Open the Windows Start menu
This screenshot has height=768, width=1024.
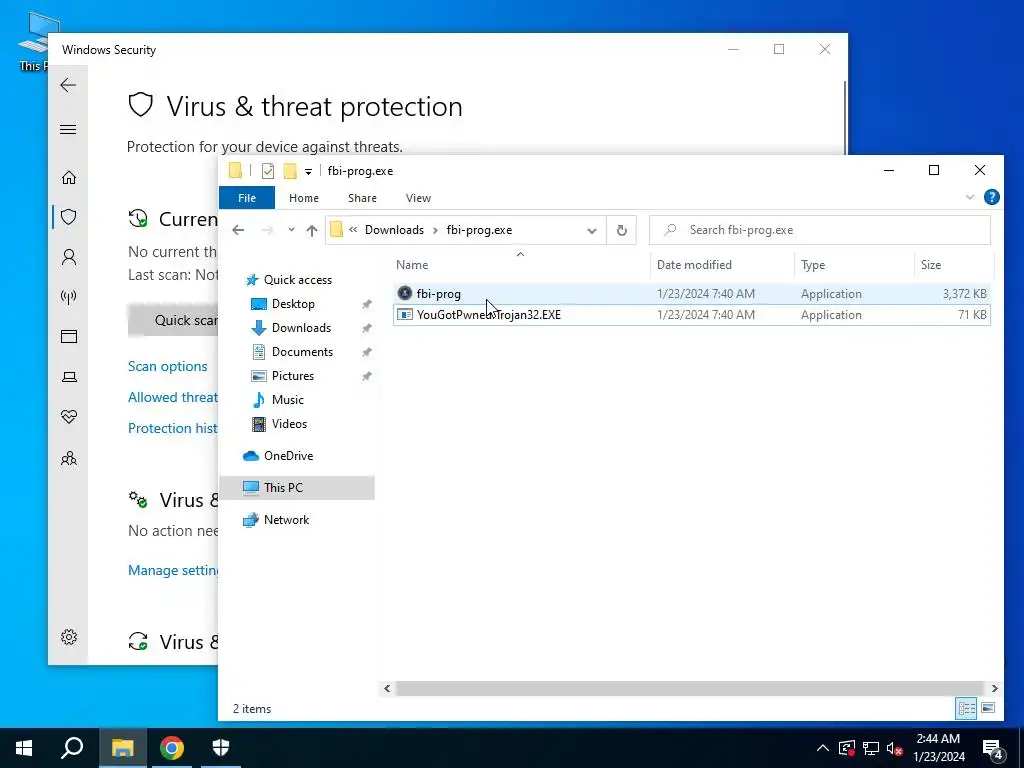pos(24,748)
